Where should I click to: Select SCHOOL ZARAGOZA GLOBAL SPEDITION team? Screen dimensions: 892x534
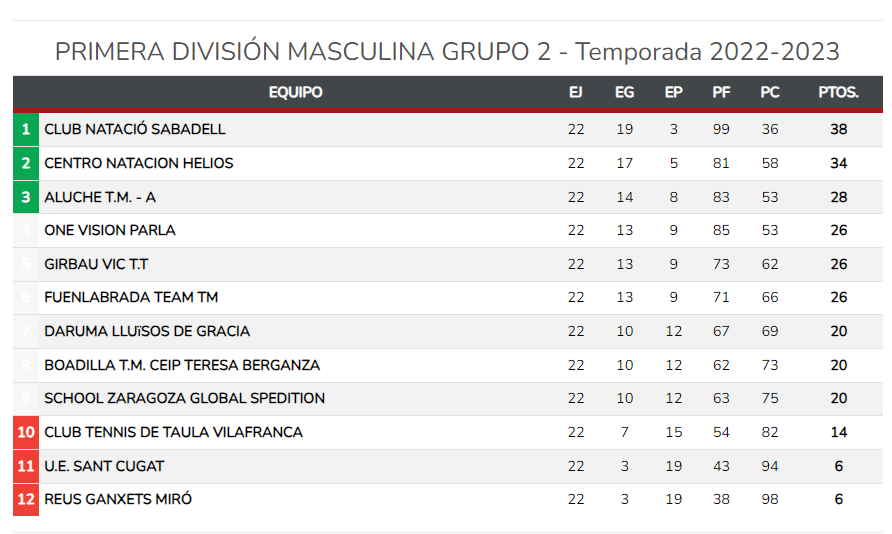point(185,398)
